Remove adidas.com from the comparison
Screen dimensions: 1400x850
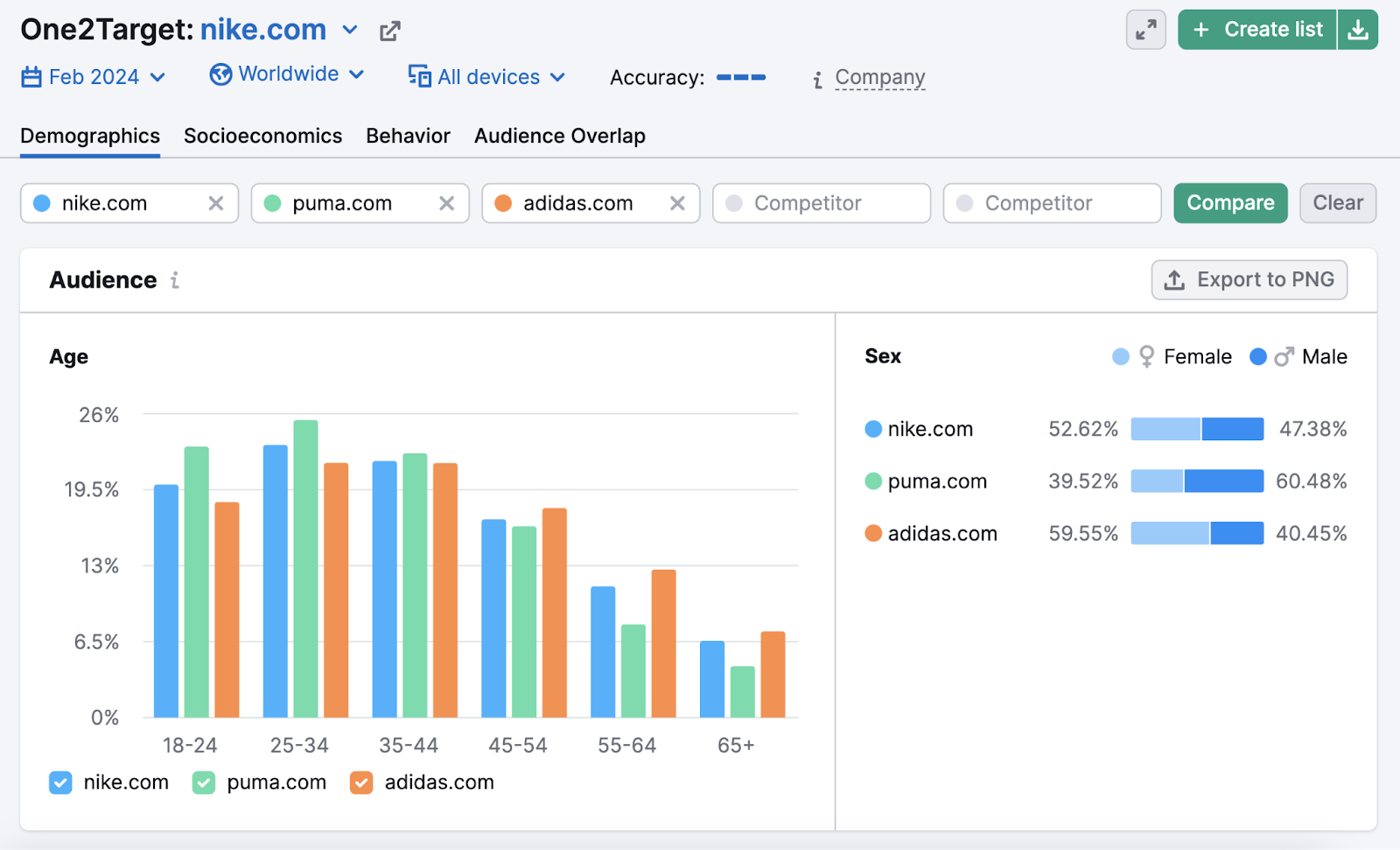pyautogui.click(x=677, y=203)
